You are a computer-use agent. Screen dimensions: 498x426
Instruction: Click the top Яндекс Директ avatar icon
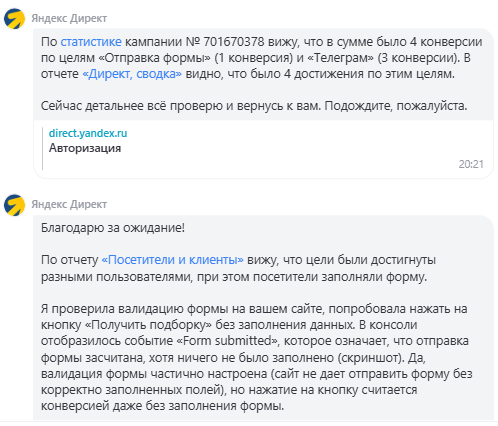point(14,18)
